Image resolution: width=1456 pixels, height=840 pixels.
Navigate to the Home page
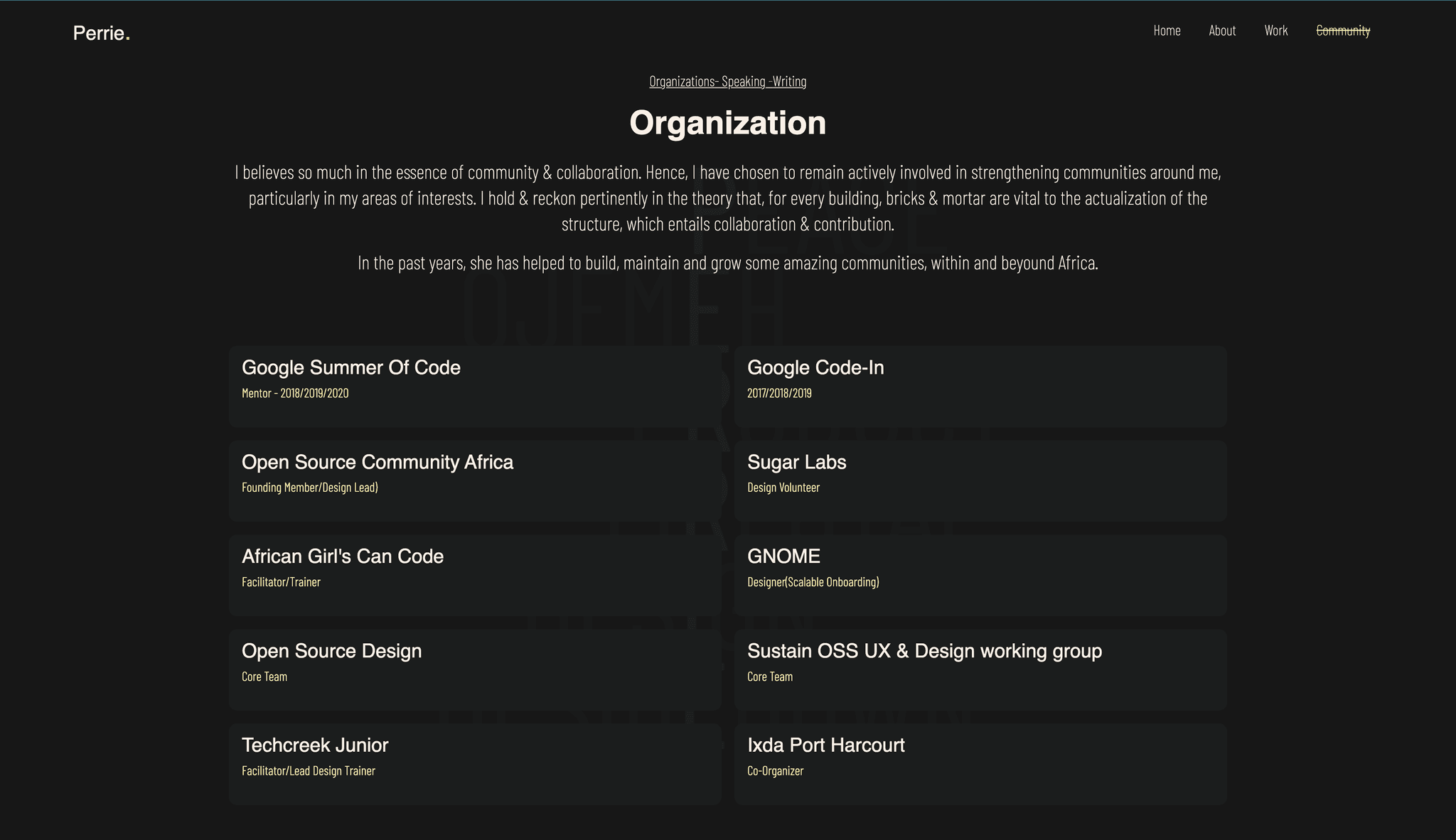click(1166, 31)
